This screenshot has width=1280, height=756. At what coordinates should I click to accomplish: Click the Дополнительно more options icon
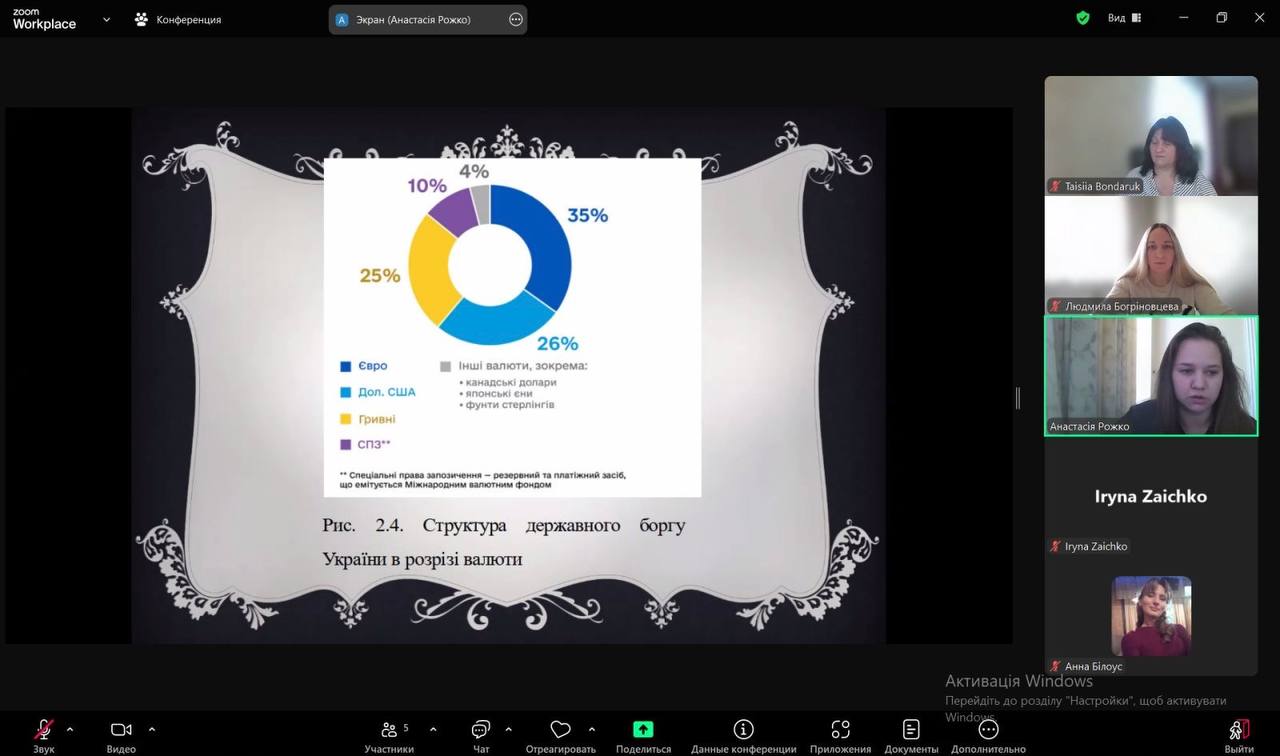[988, 730]
